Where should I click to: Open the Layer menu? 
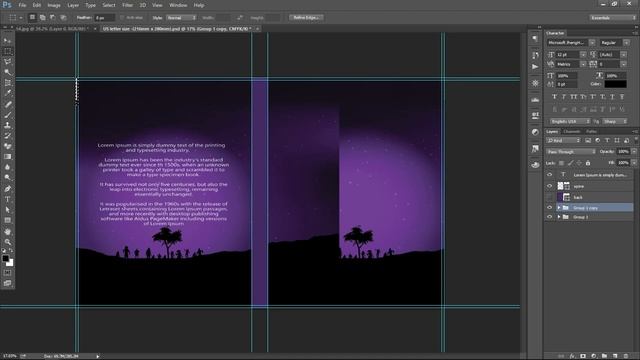73,5
